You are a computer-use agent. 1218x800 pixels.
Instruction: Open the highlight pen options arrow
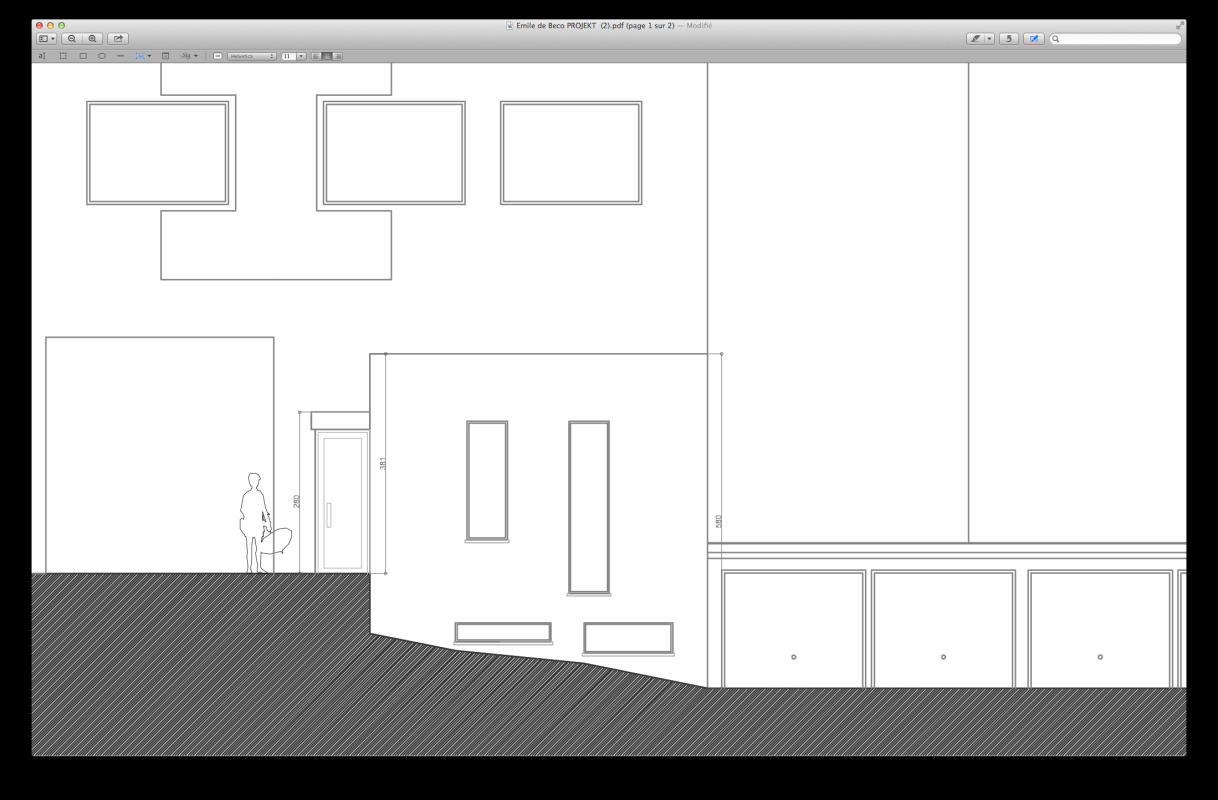[x=990, y=39]
